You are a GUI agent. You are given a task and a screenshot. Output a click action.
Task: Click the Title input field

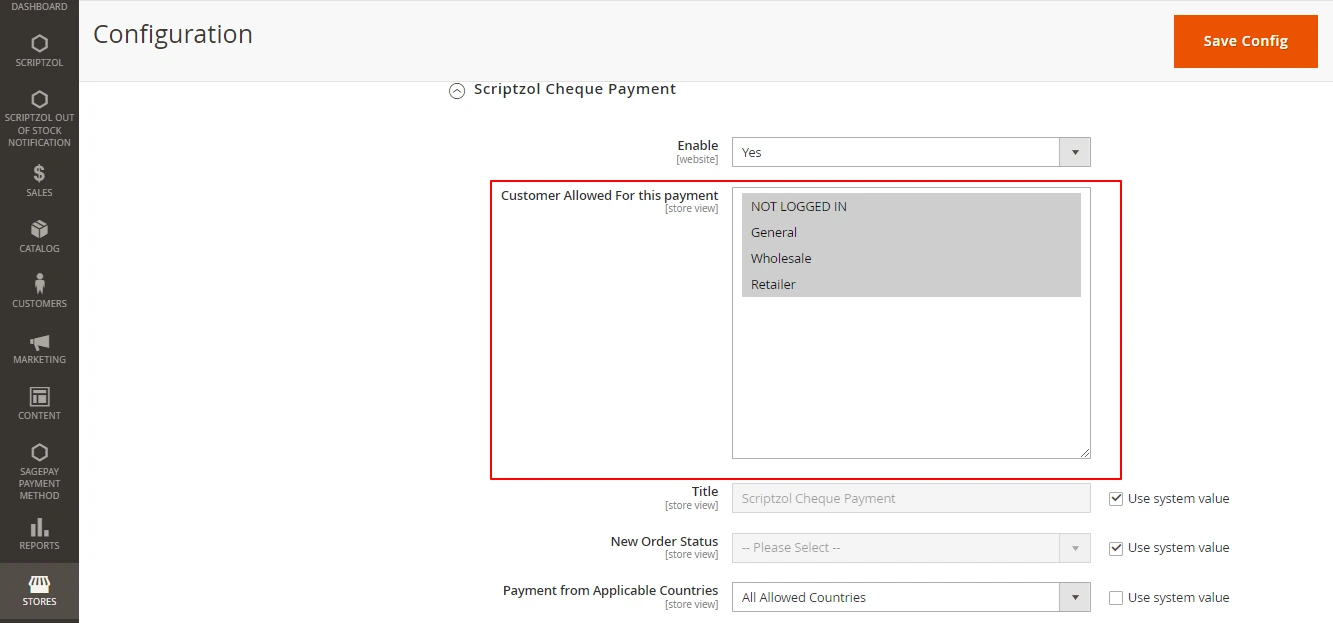click(911, 498)
